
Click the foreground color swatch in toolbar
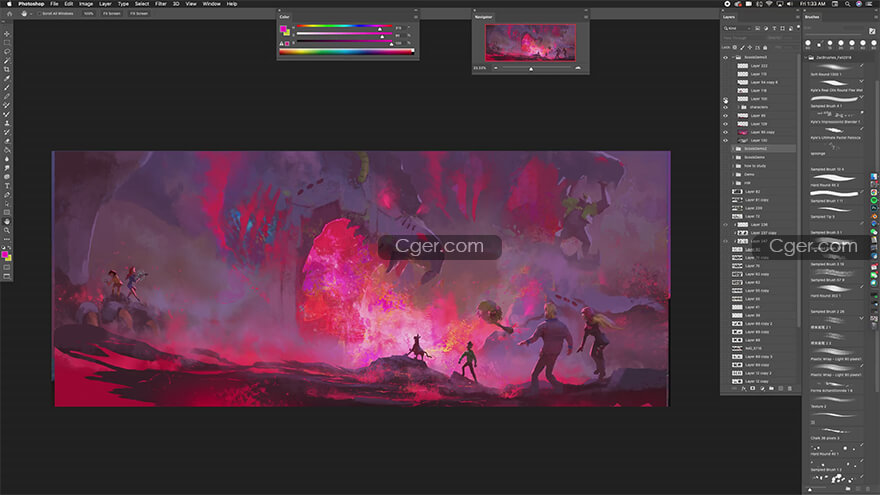tap(4, 255)
